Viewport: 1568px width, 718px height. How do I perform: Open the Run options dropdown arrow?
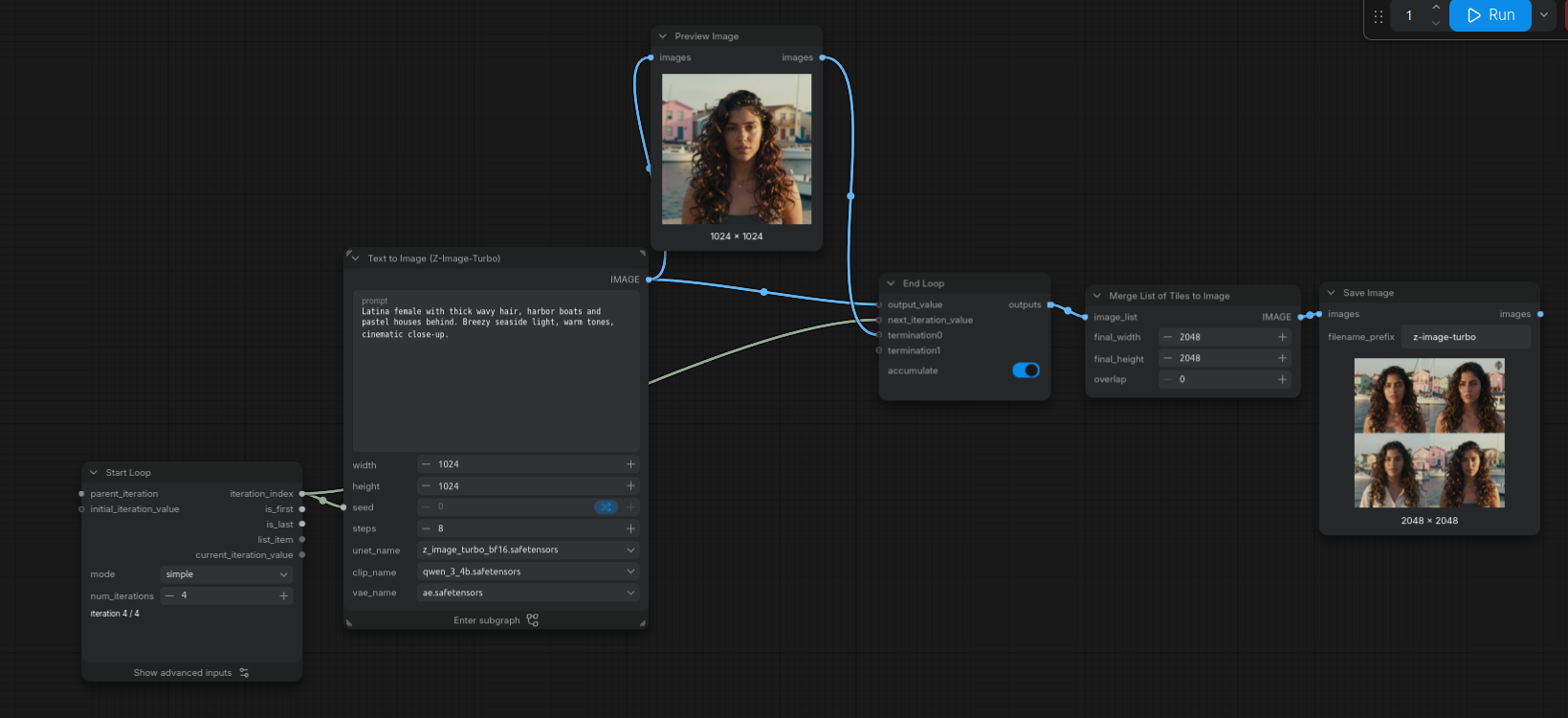1544,15
